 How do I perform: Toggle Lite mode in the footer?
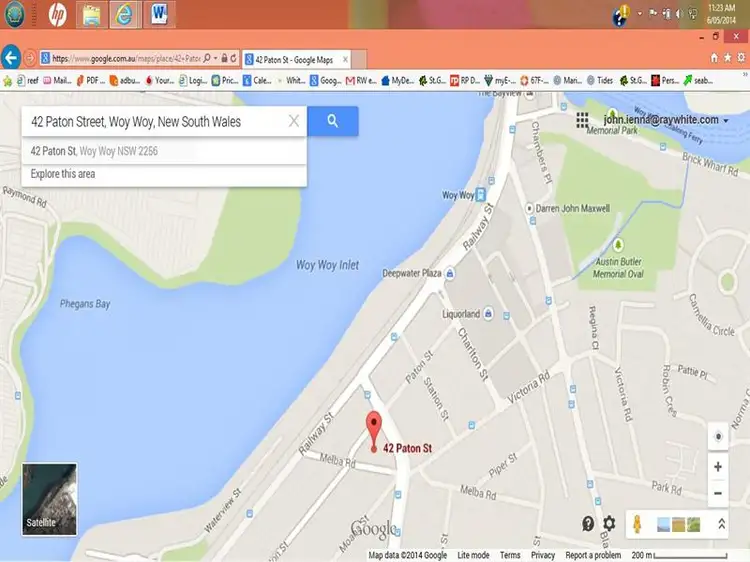(x=473, y=555)
